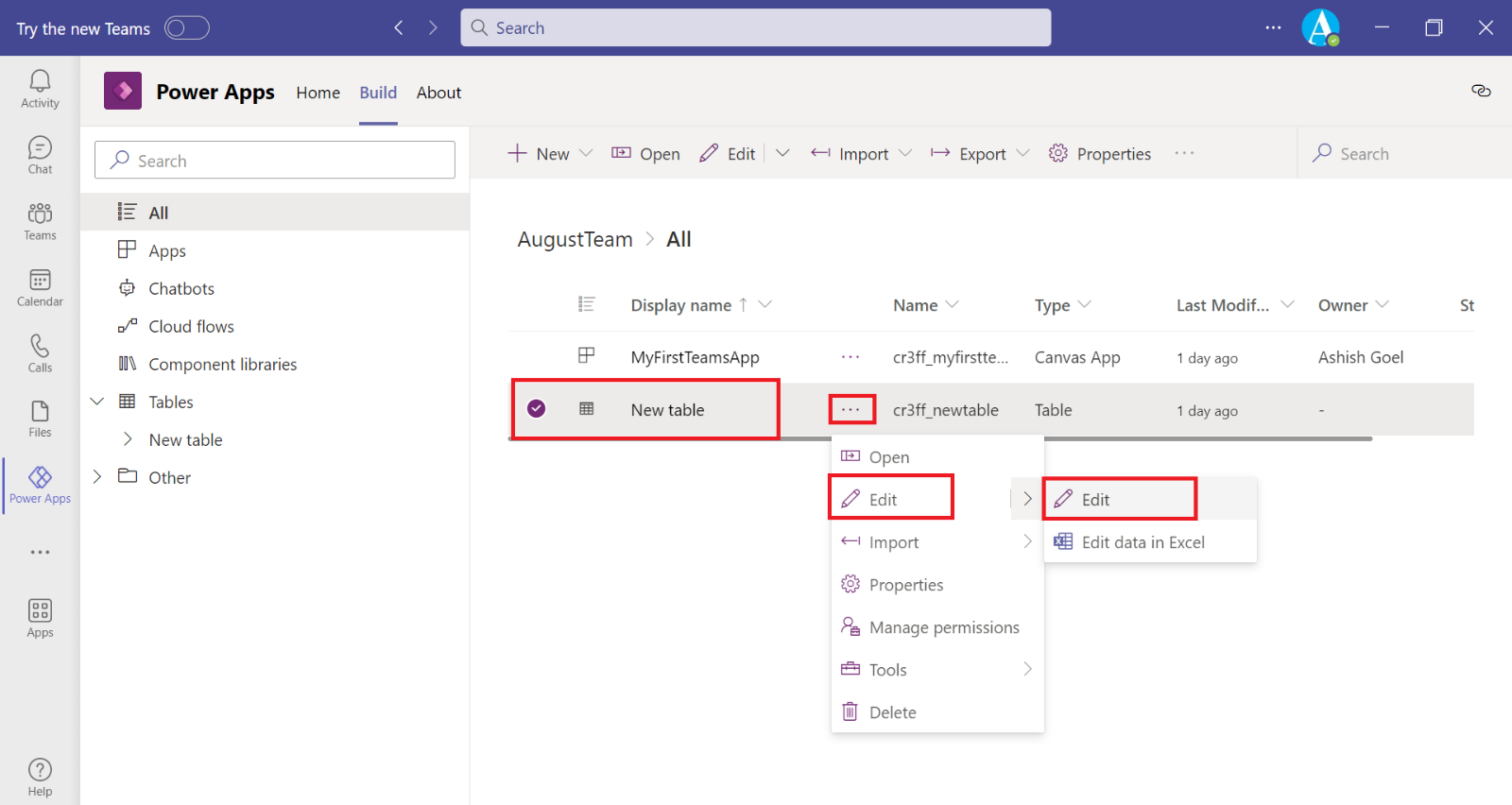Click the left panel Search field
The image size is (1512, 805).
pos(275,161)
